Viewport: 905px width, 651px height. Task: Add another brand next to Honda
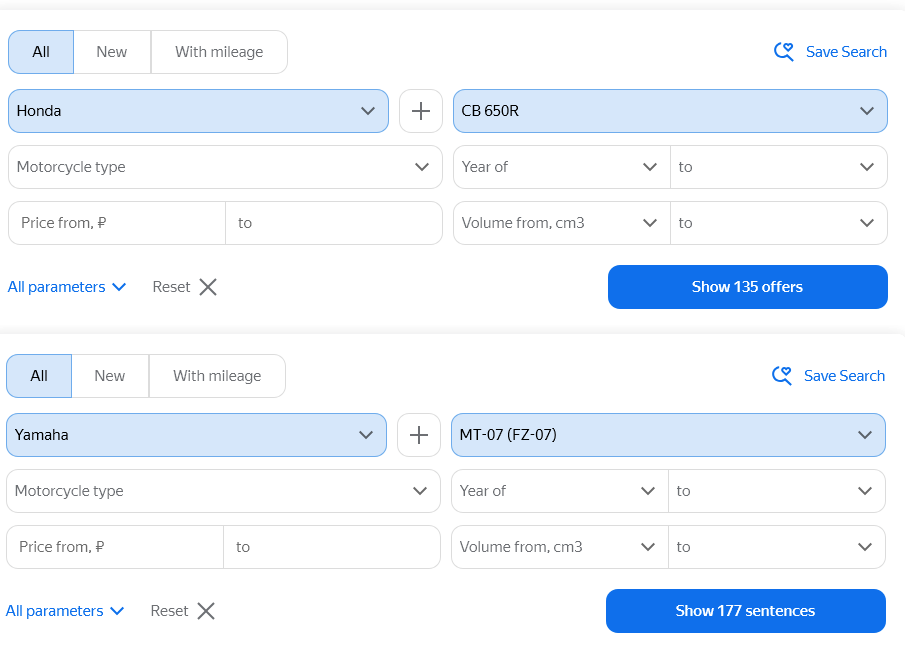point(421,111)
